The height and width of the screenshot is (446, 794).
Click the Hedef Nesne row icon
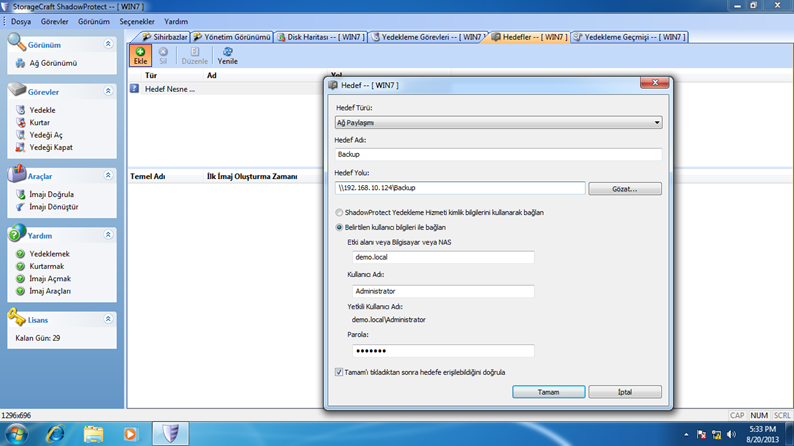(x=134, y=89)
